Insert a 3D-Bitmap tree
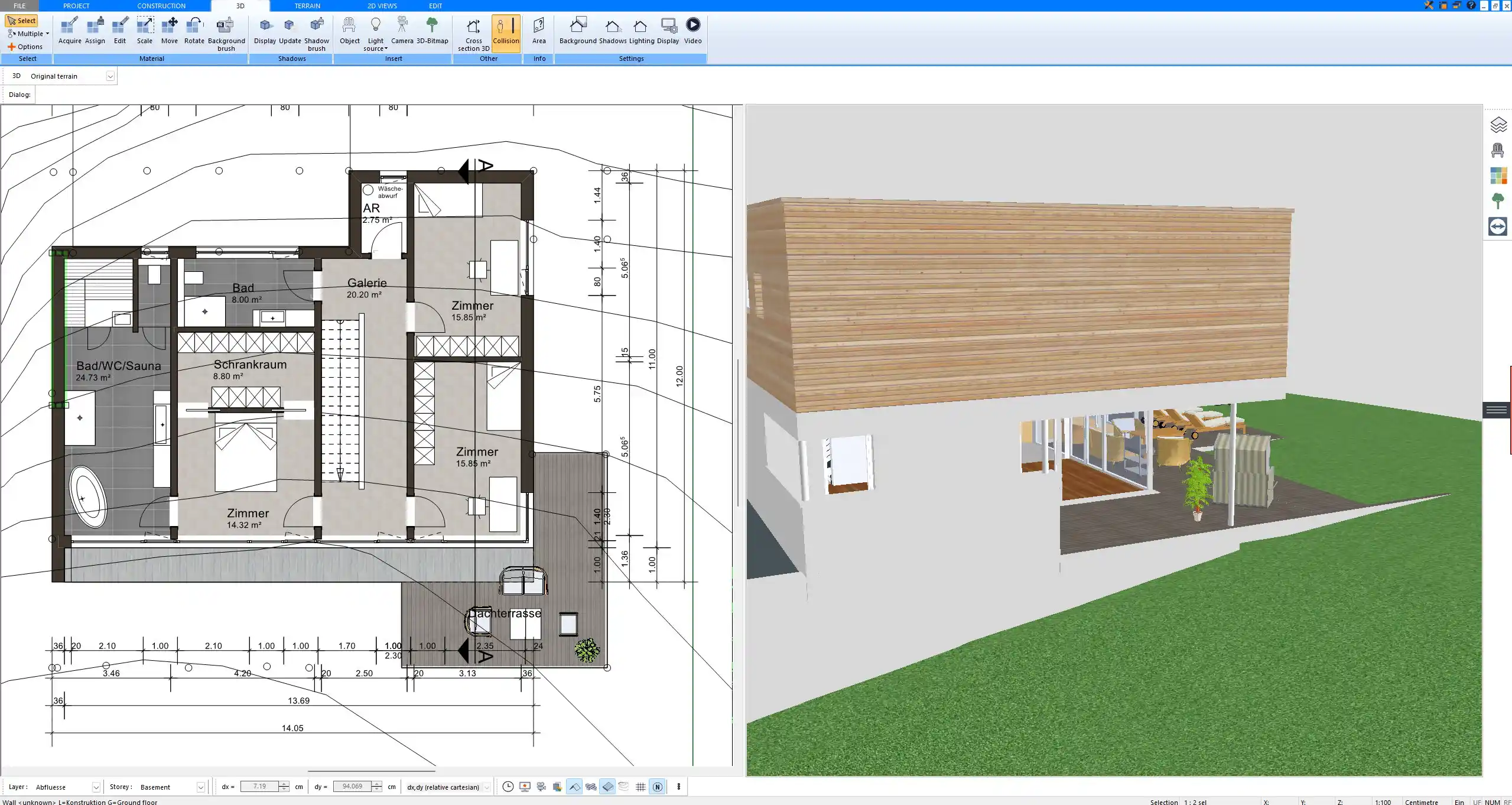 tap(433, 31)
